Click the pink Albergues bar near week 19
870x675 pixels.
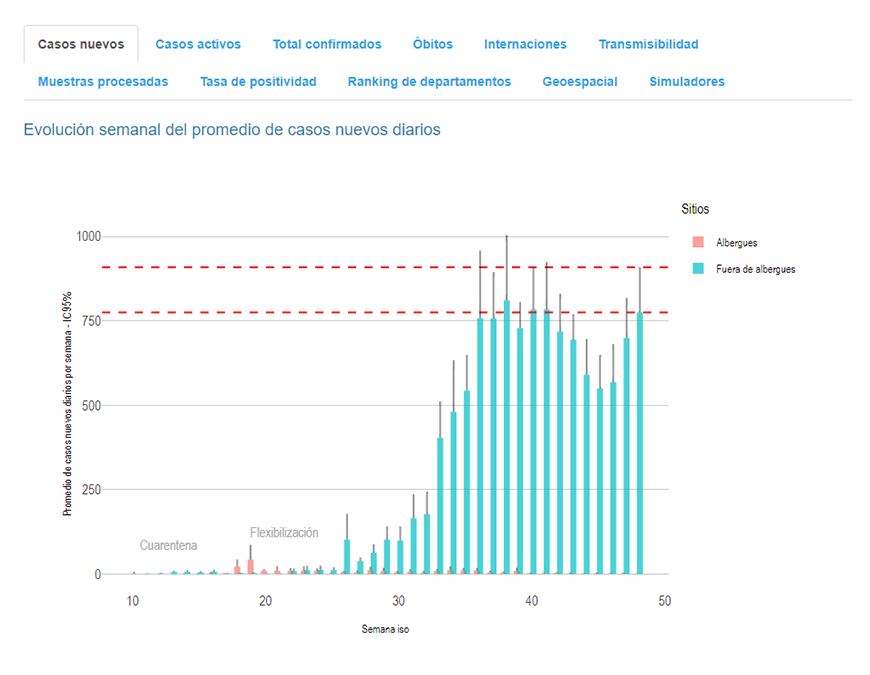pos(251,566)
